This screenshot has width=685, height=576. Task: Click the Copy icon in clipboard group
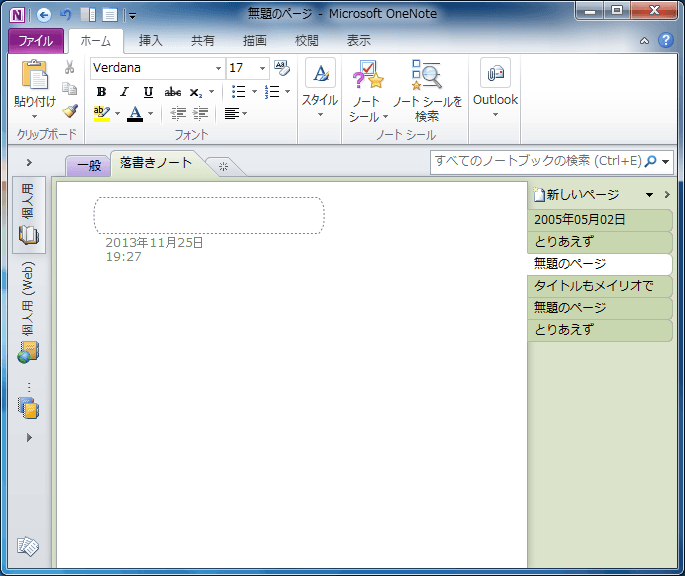69,89
